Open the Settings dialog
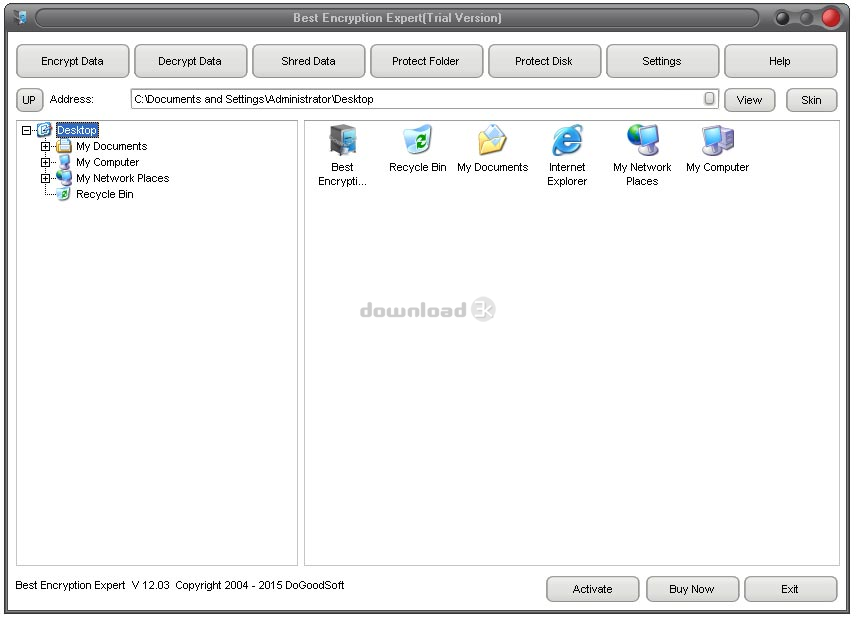This screenshot has height=618, width=857. tap(662, 61)
